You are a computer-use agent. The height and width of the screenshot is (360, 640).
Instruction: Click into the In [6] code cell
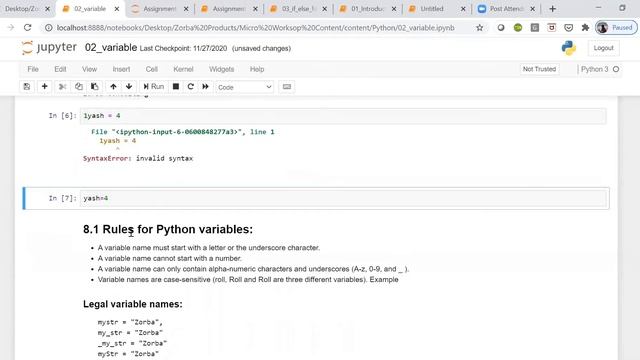(x=343, y=116)
